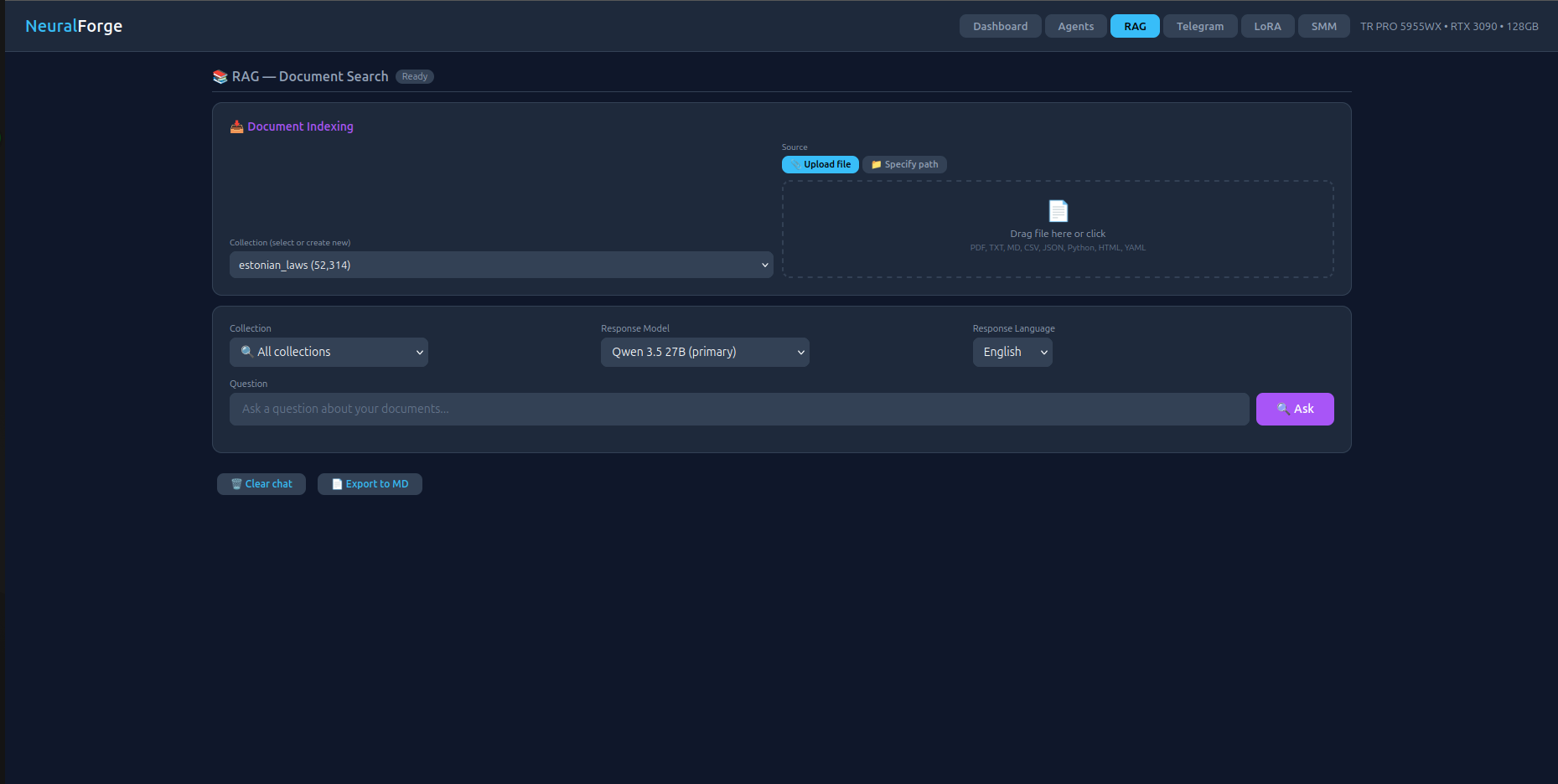
Task: Click the books icon beside RAG title
Action: [220, 76]
